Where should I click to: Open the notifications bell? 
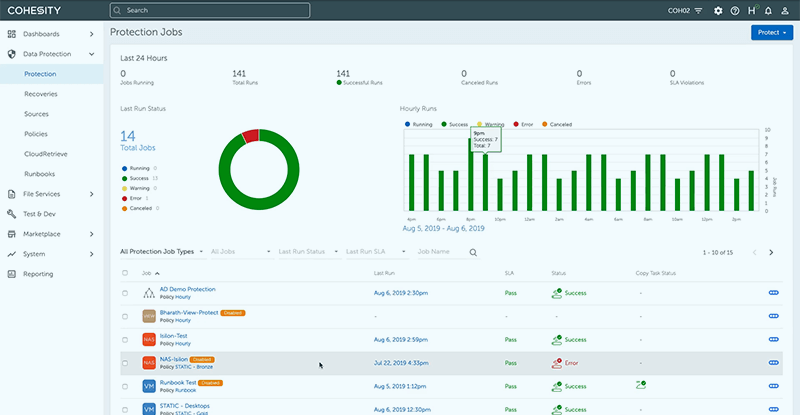768,11
